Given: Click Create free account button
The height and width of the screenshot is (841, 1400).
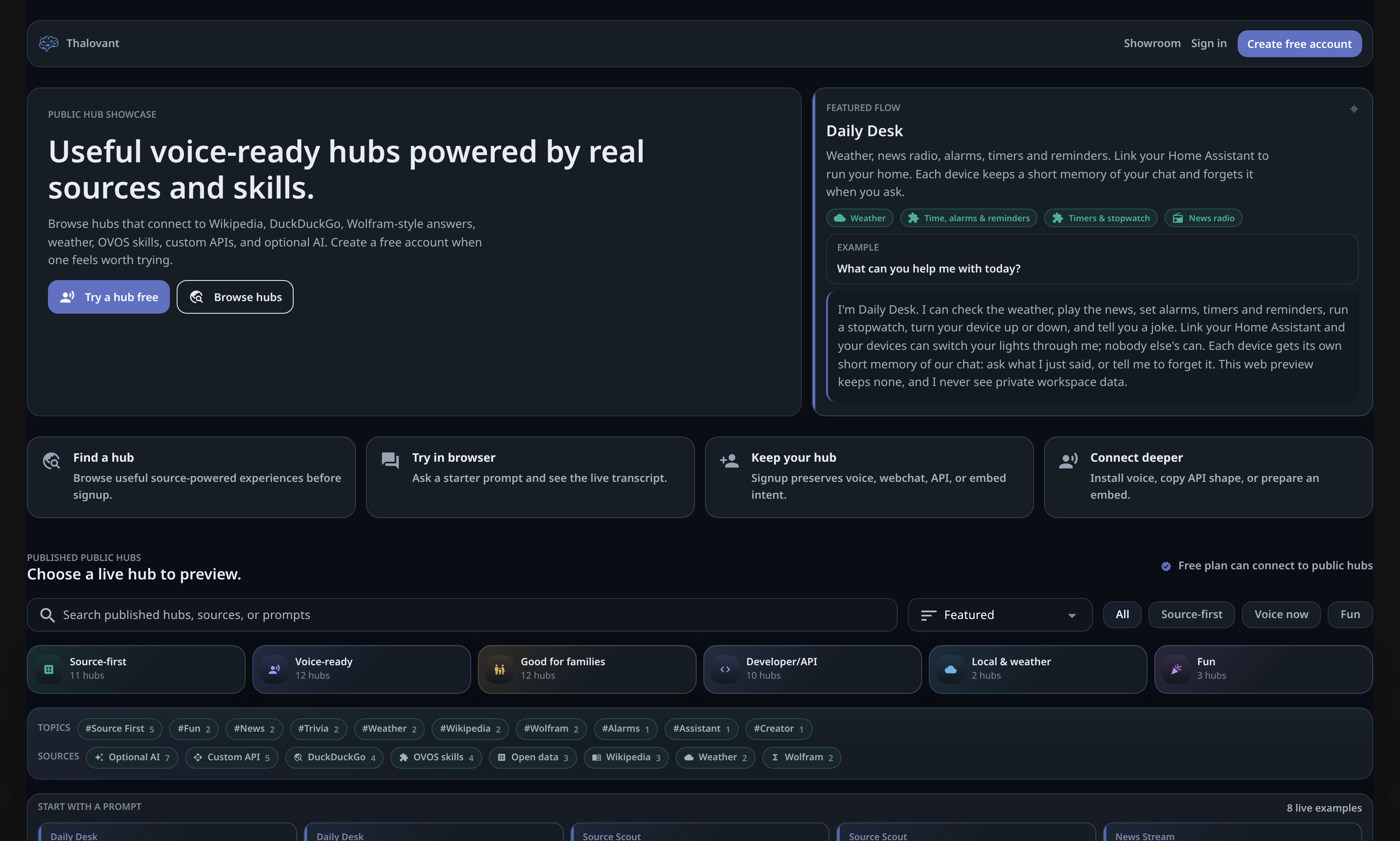Looking at the screenshot, I should [1299, 44].
